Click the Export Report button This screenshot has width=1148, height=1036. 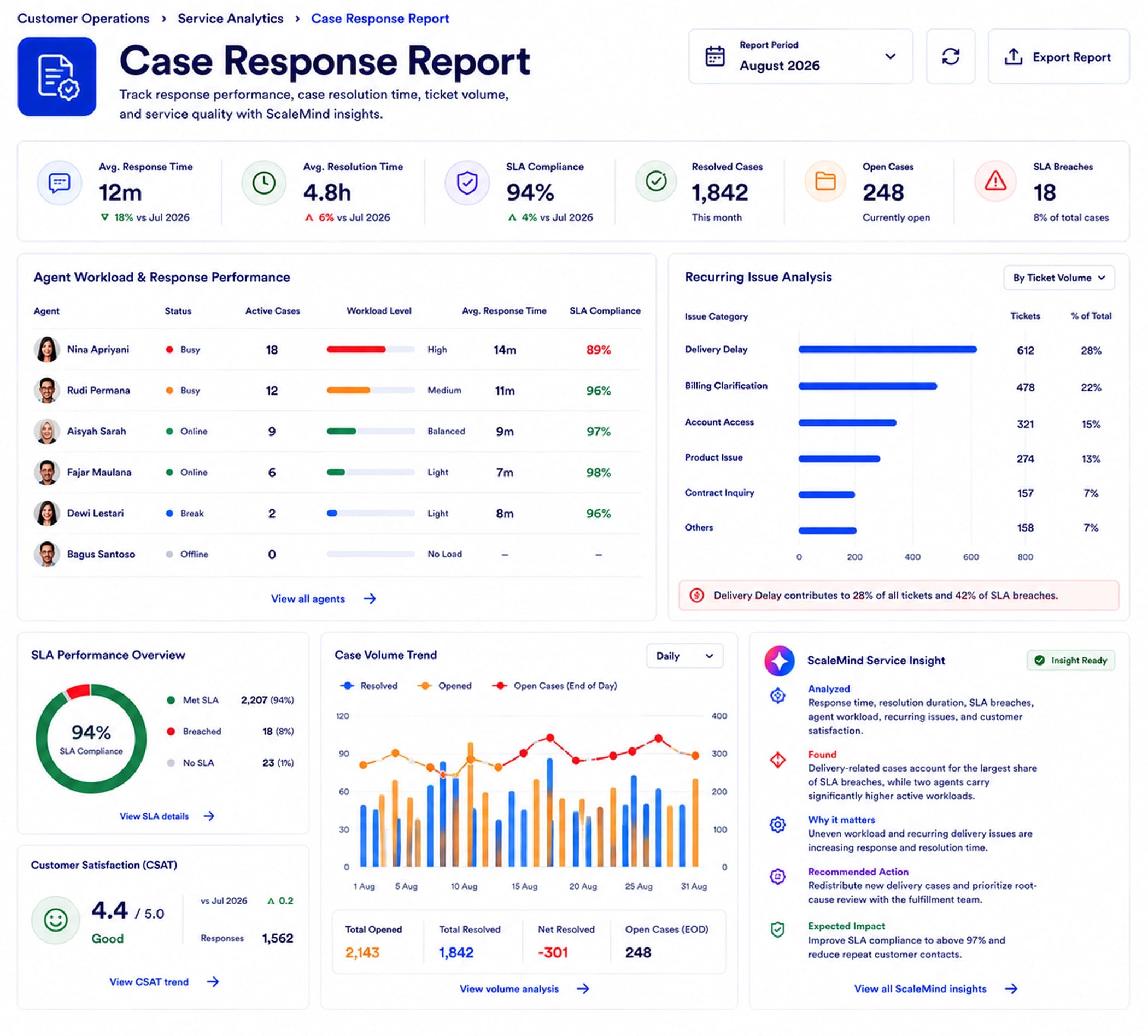(x=1058, y=57)
